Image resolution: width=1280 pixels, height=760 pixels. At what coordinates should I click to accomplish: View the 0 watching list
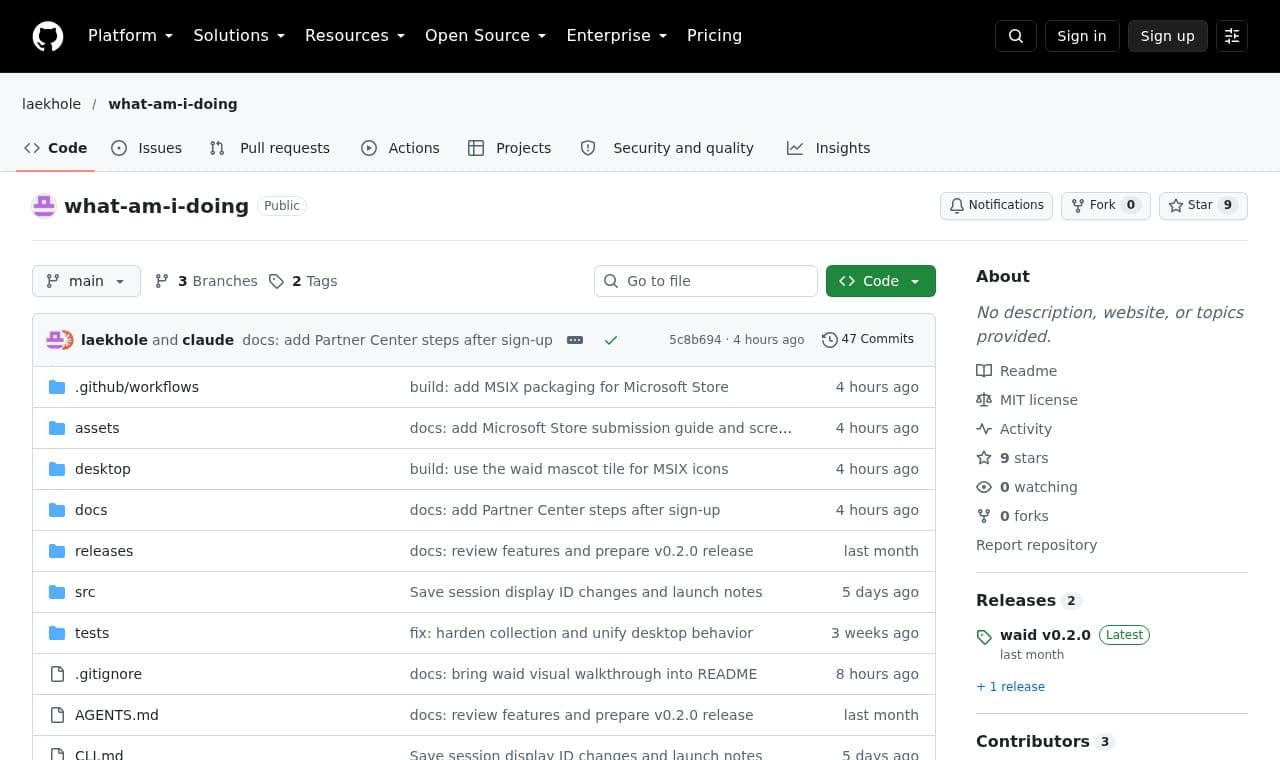click(1027, 487)
